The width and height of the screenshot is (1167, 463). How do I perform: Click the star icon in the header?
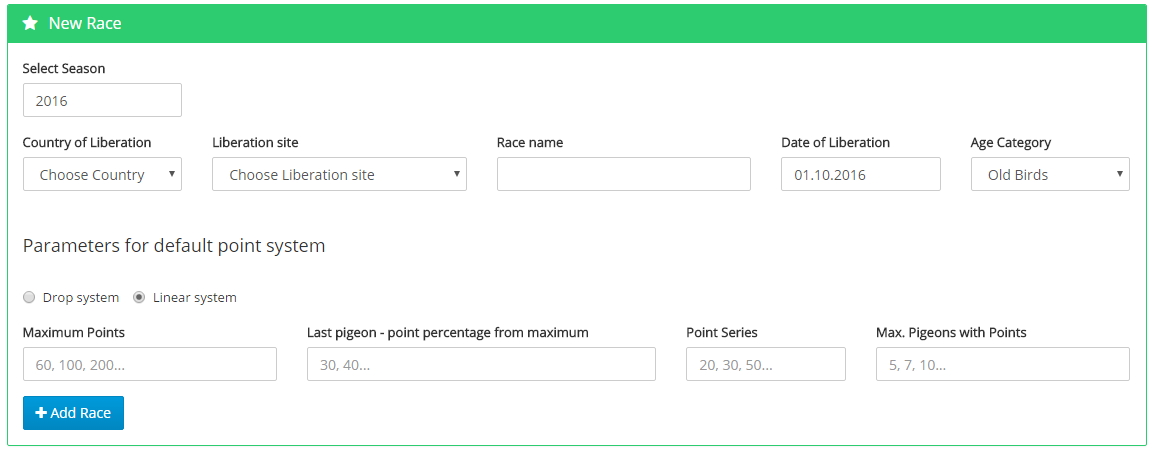[30, 23]
